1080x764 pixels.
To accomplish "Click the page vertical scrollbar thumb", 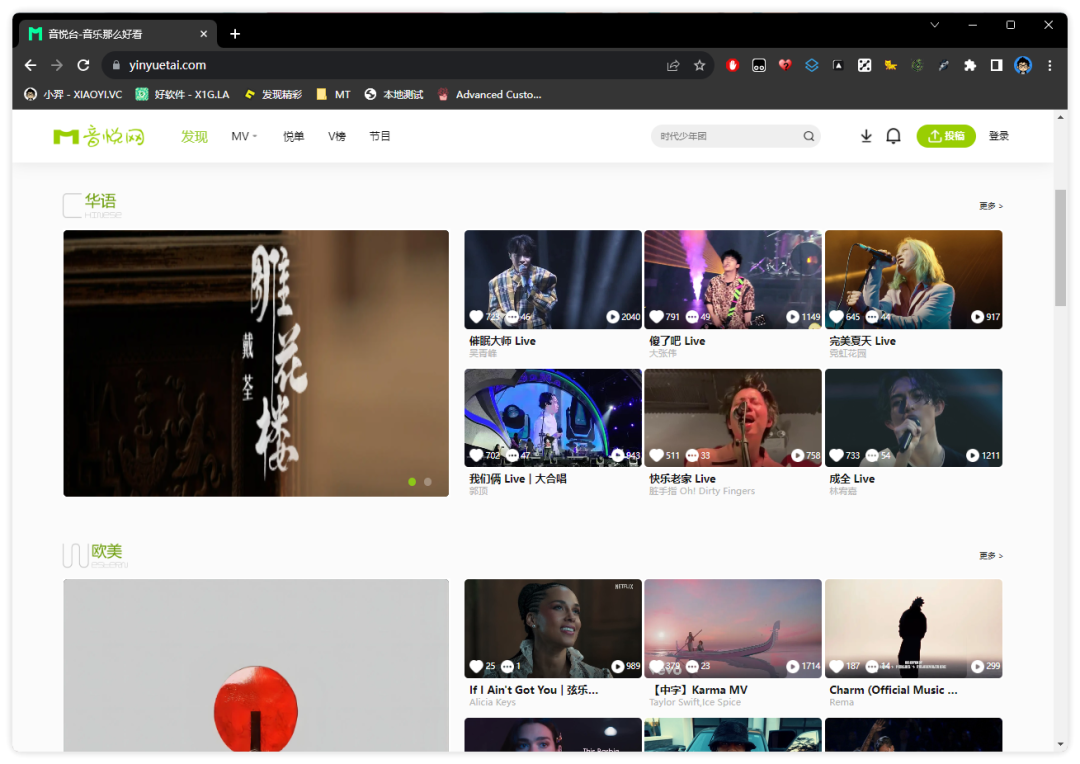I will click(1060, 248).
